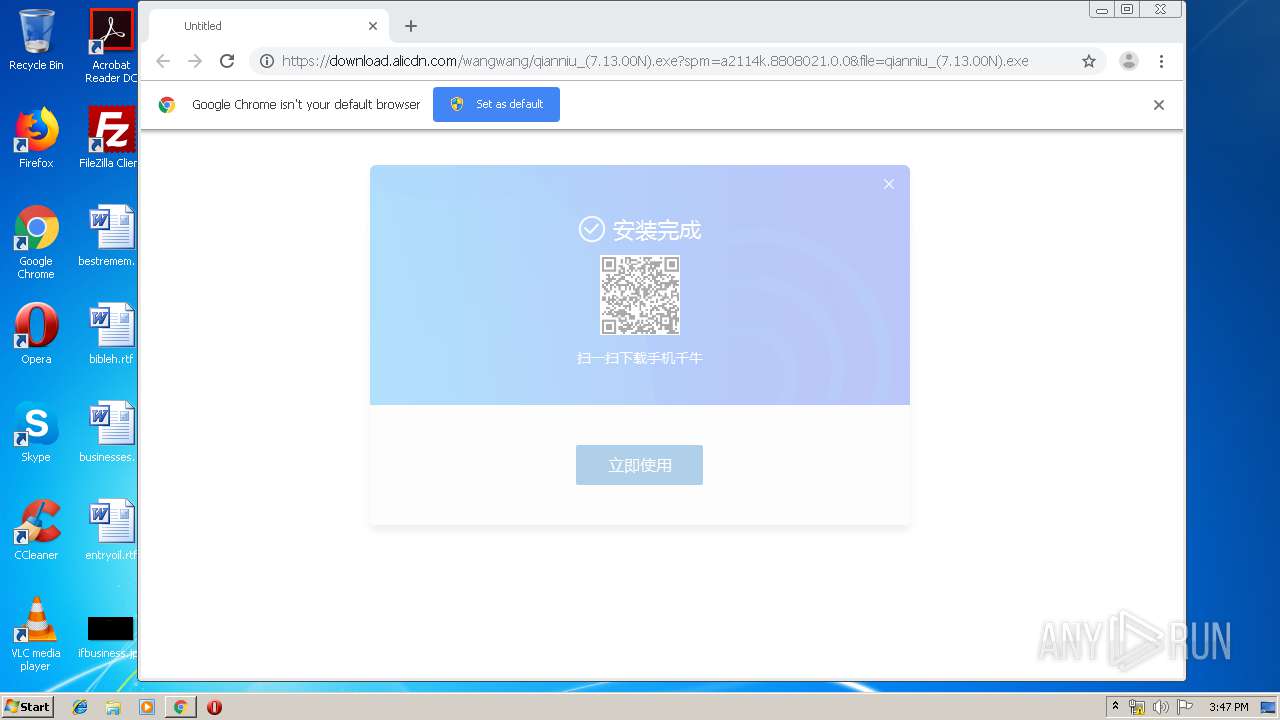Dismiss the default browser notification bar
This screenshot has height=720, width=1280.
pos(1159,105)
